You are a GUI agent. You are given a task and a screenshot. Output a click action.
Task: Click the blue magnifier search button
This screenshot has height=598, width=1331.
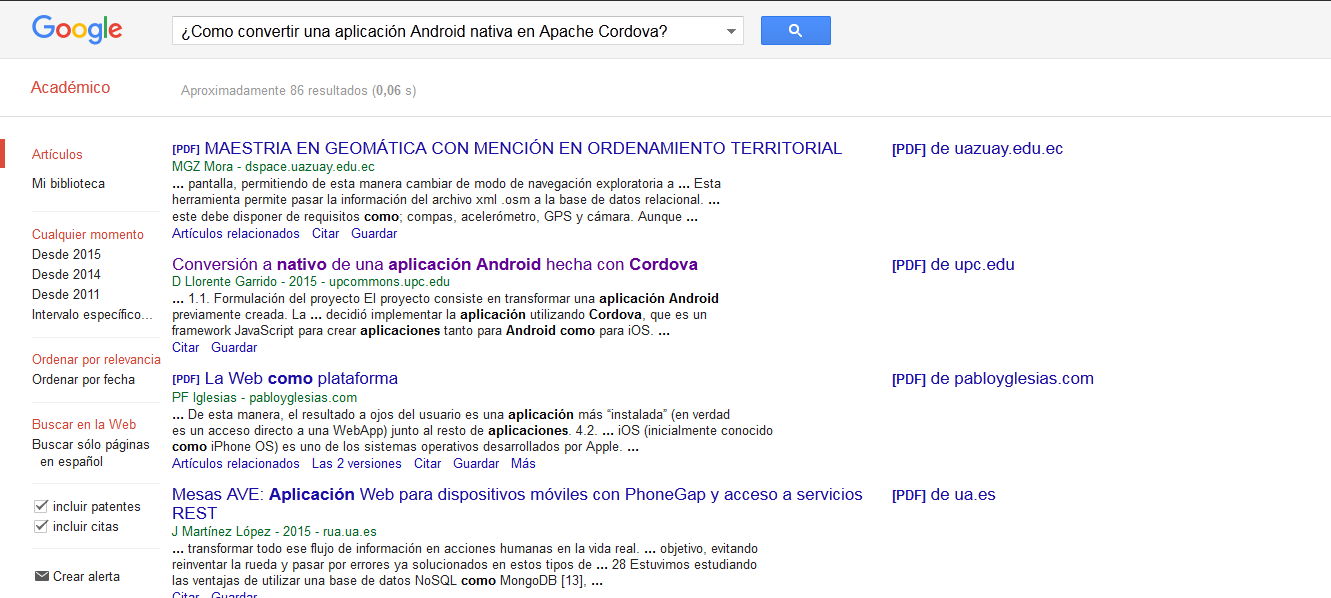796,31
